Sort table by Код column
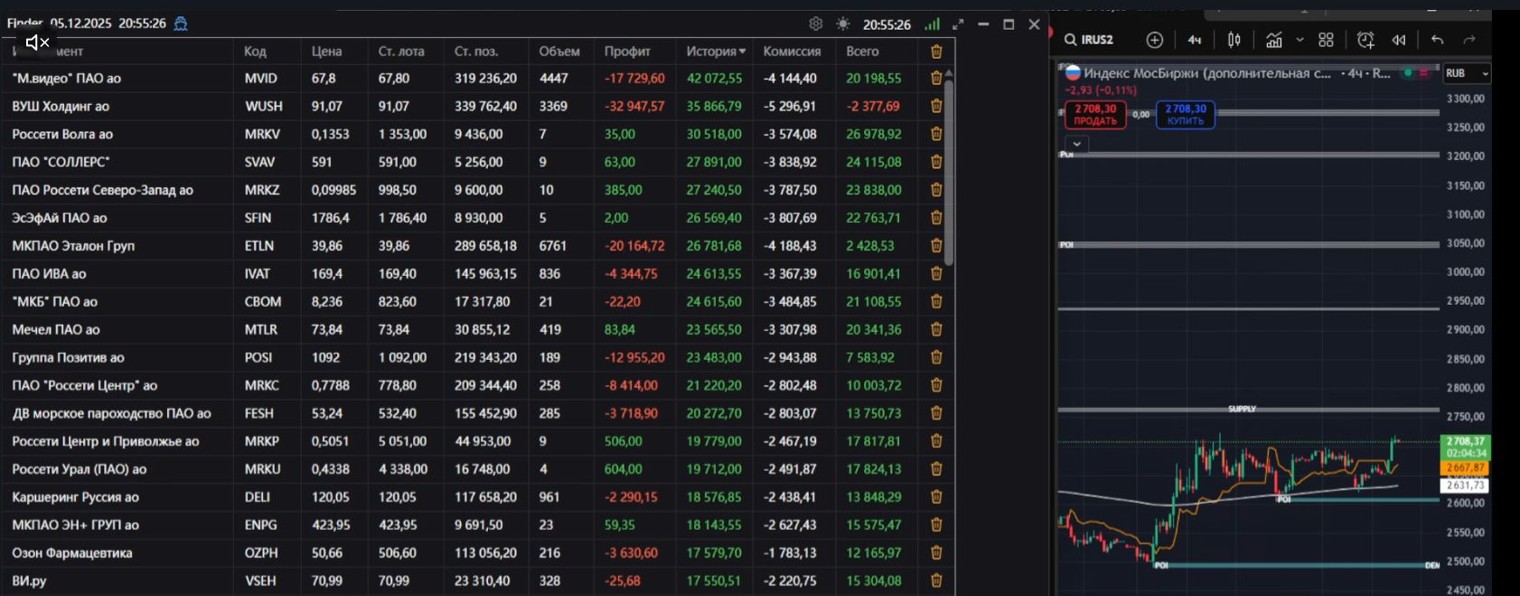The width and height of the screenshot is (1520, 596). pyautogui.click(x=255, y=51)
